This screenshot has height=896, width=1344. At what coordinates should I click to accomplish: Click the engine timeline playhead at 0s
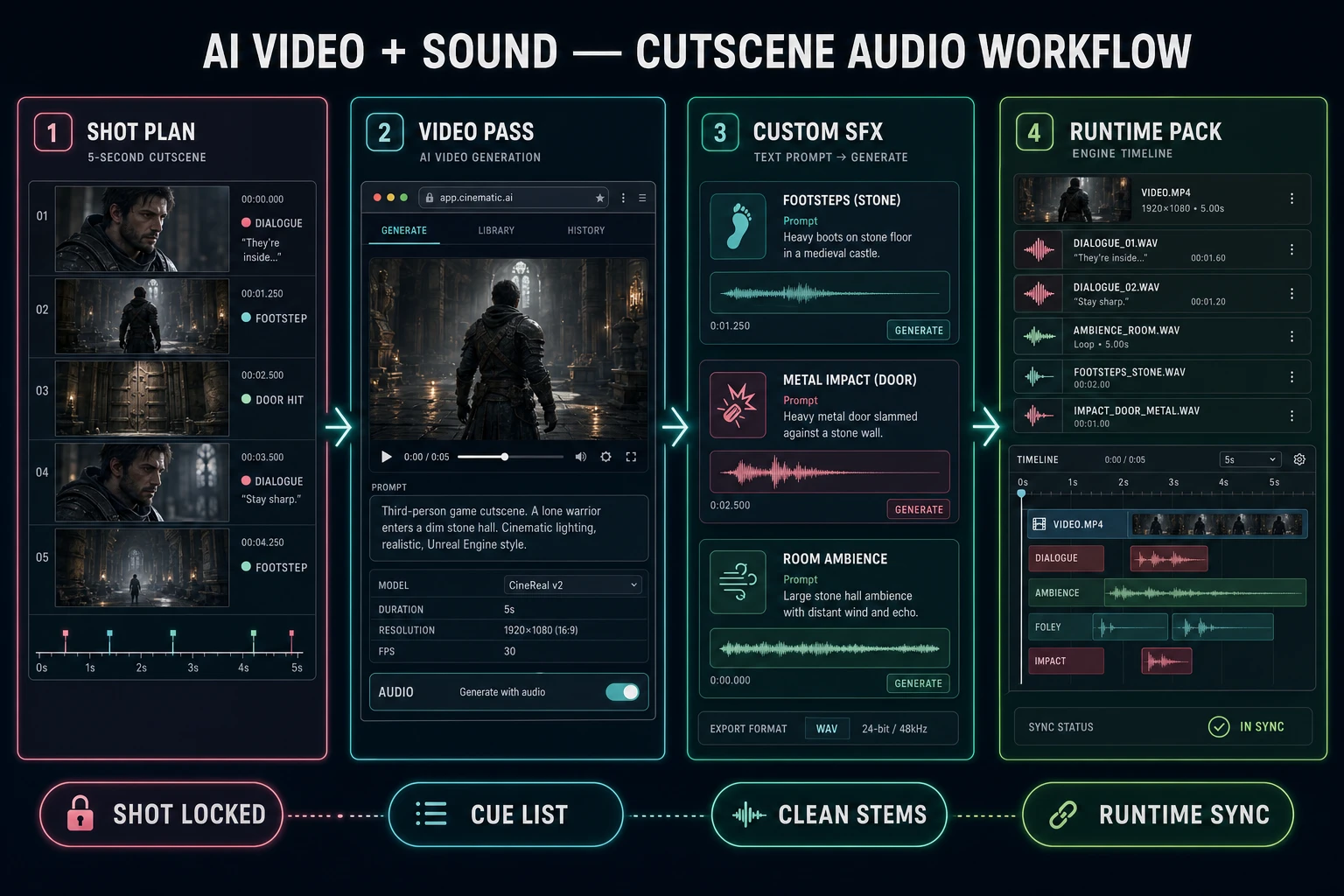pos(1021,494)
